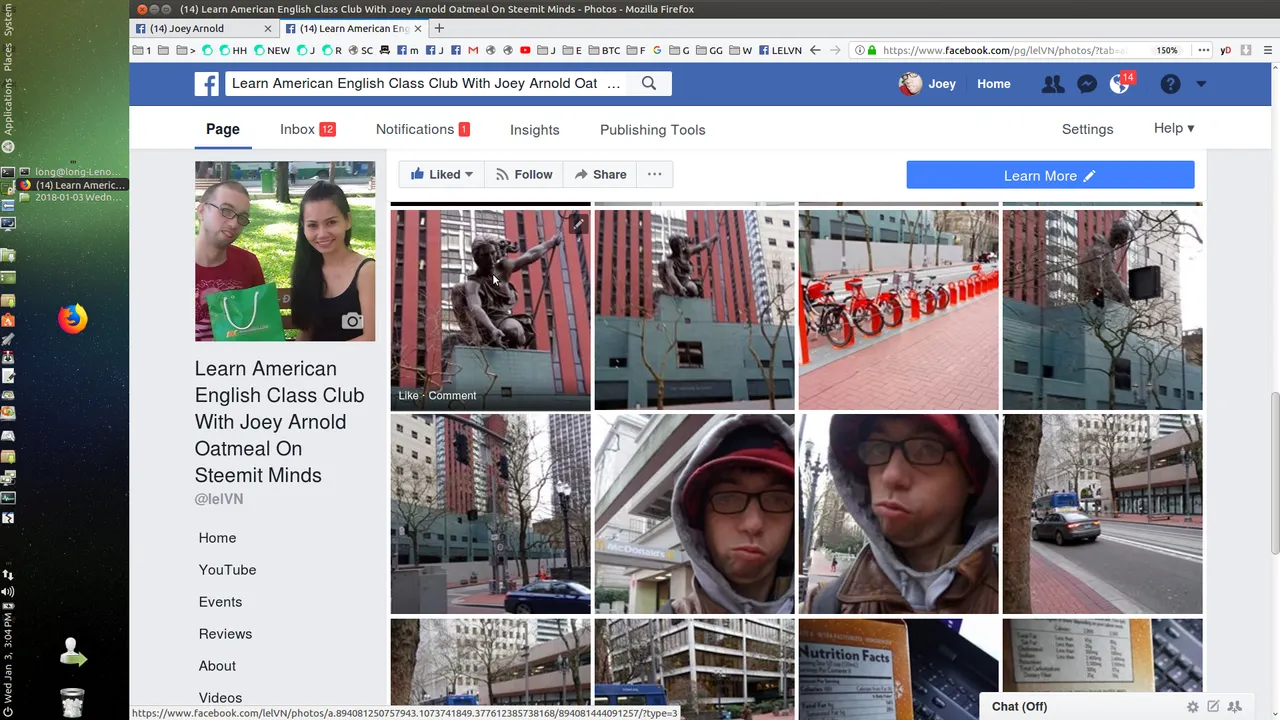Open the YouTube bookmark icon
The image size is (1280, 720).
pos(525,50)
